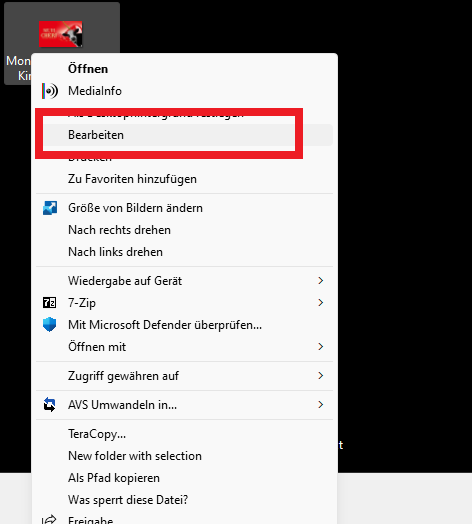Add file via Zu Favoriten hinzufügen
Image resolution: width=472 pixels, height=524 pixels.
[x=132, y=179]
